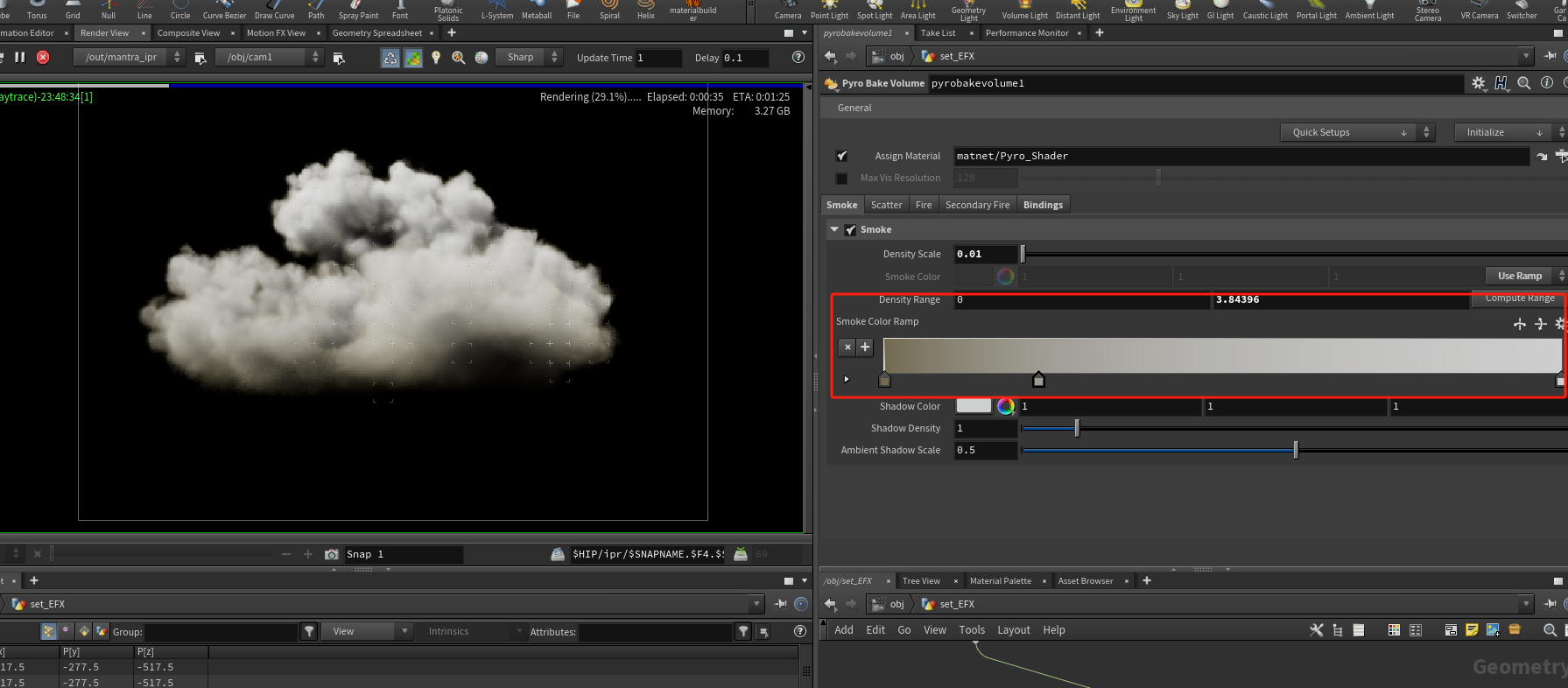The height and width of the screenshot is (688, 1568).
Task: Click the parameter gear icon for pyrobakevolume1
Action: click(1479, 83)
